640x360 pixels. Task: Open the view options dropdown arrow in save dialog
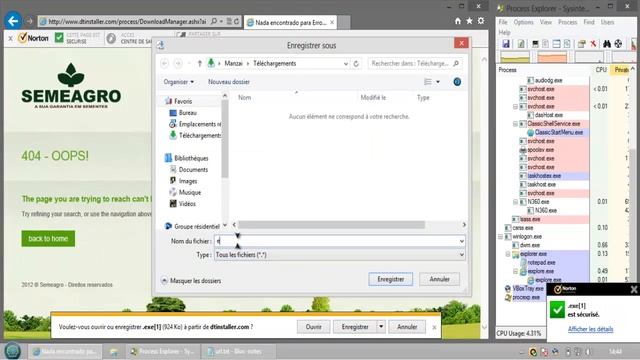pyautogui.click(x=438, y=82)
